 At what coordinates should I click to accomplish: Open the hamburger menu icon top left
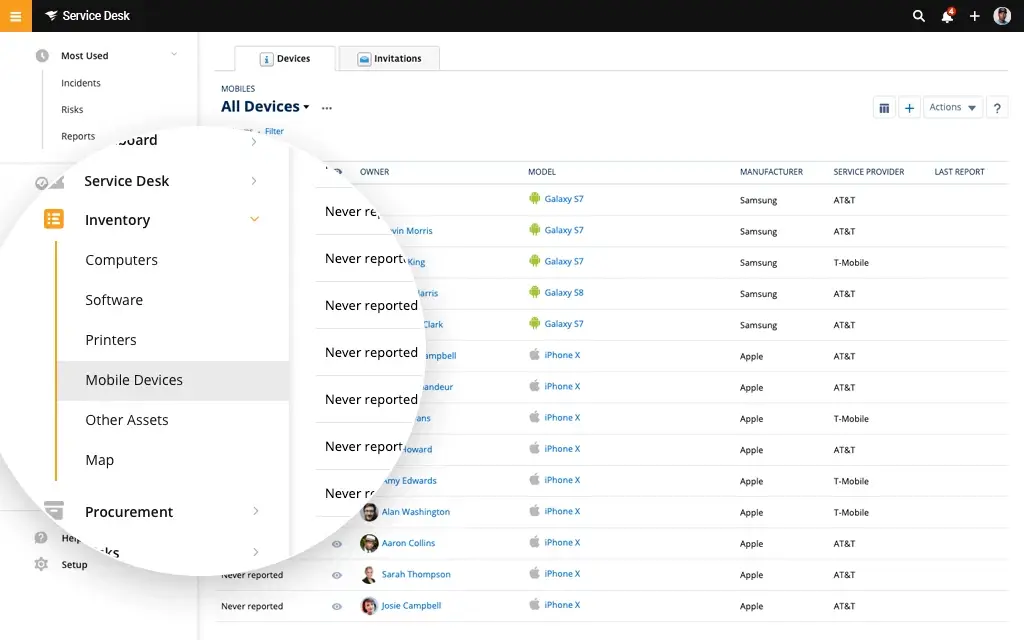[x=14, y=16]
